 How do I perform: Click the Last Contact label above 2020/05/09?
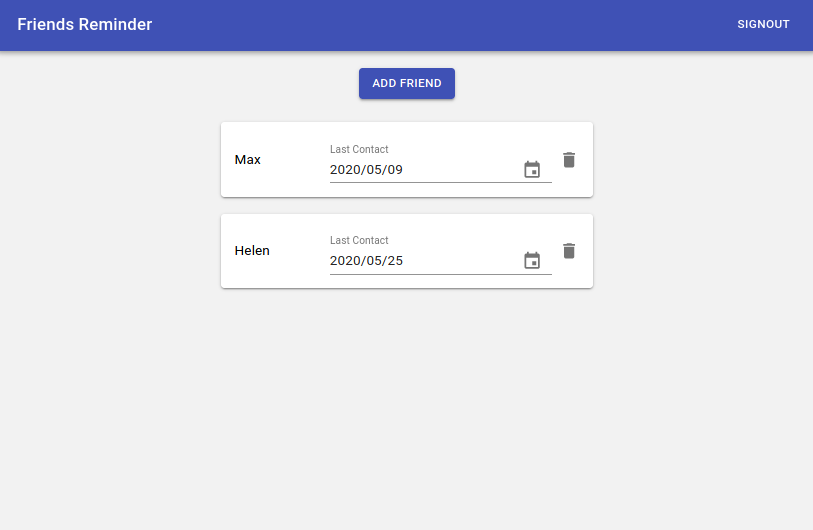click(x=359, y=149)
